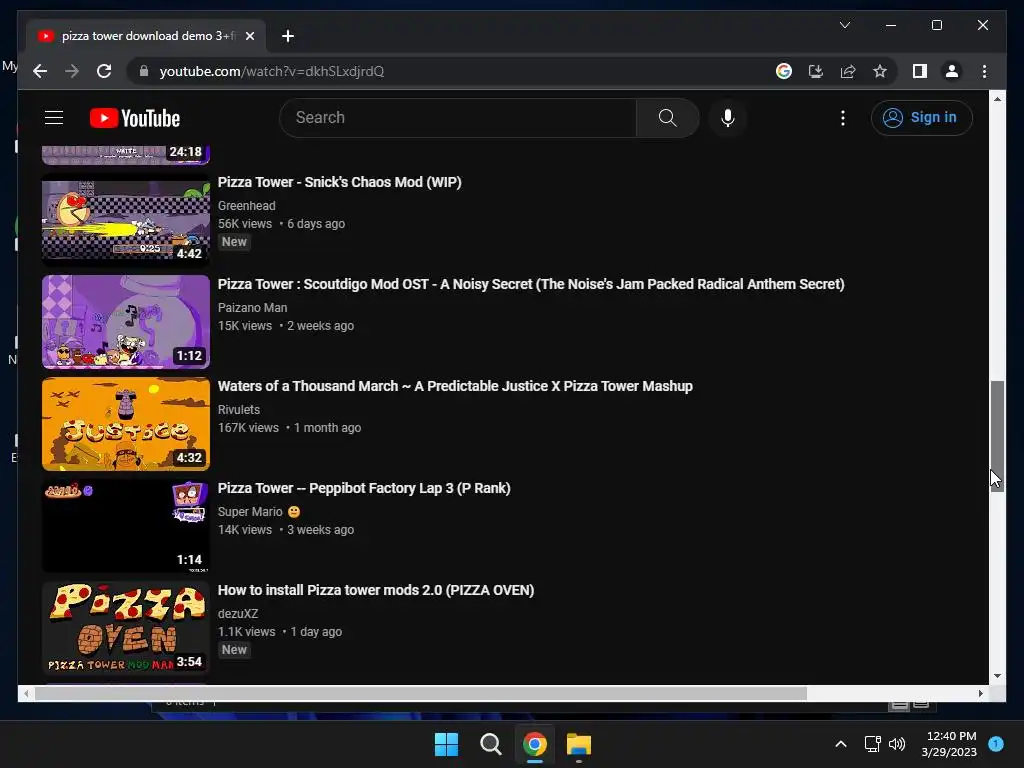Go back with the browser back arrow
This screenshot has height=768, width=1024.
(x=40, y=71)
